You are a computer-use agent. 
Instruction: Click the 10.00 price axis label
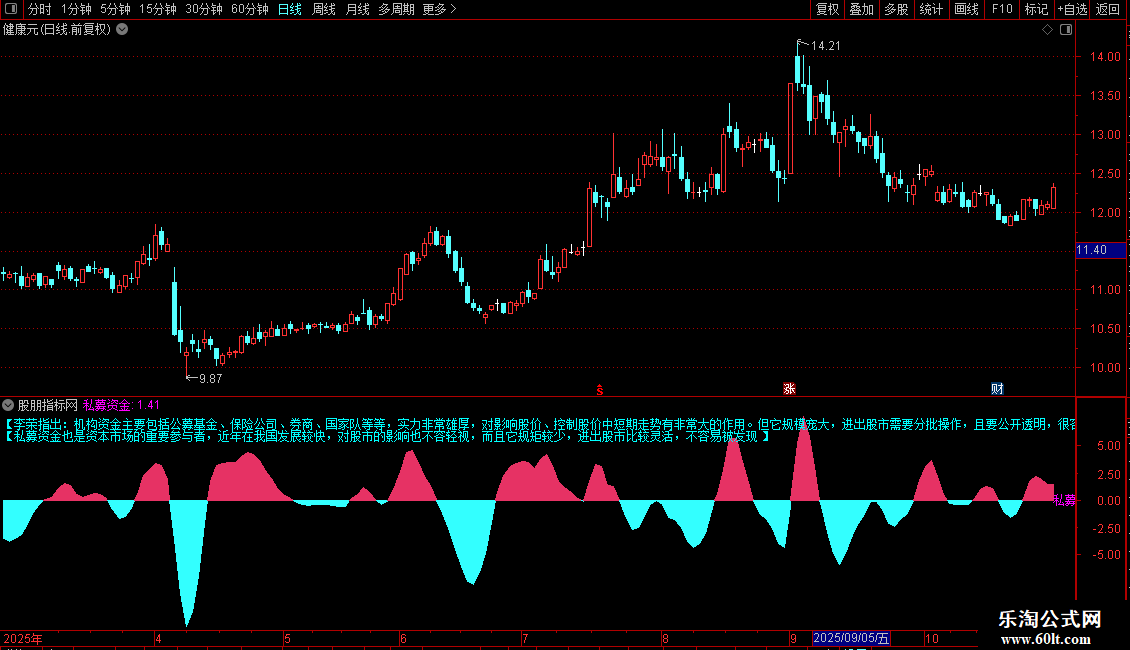(1105, 368)
